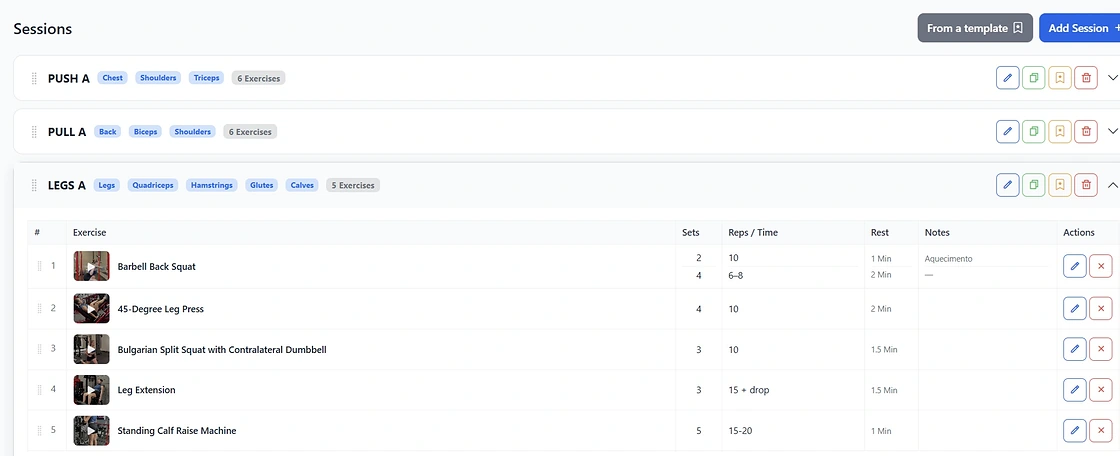This screenshot has height=456, width=1120.
Task: Click the 15 + drop reps value
Action: tap(749, 390)
